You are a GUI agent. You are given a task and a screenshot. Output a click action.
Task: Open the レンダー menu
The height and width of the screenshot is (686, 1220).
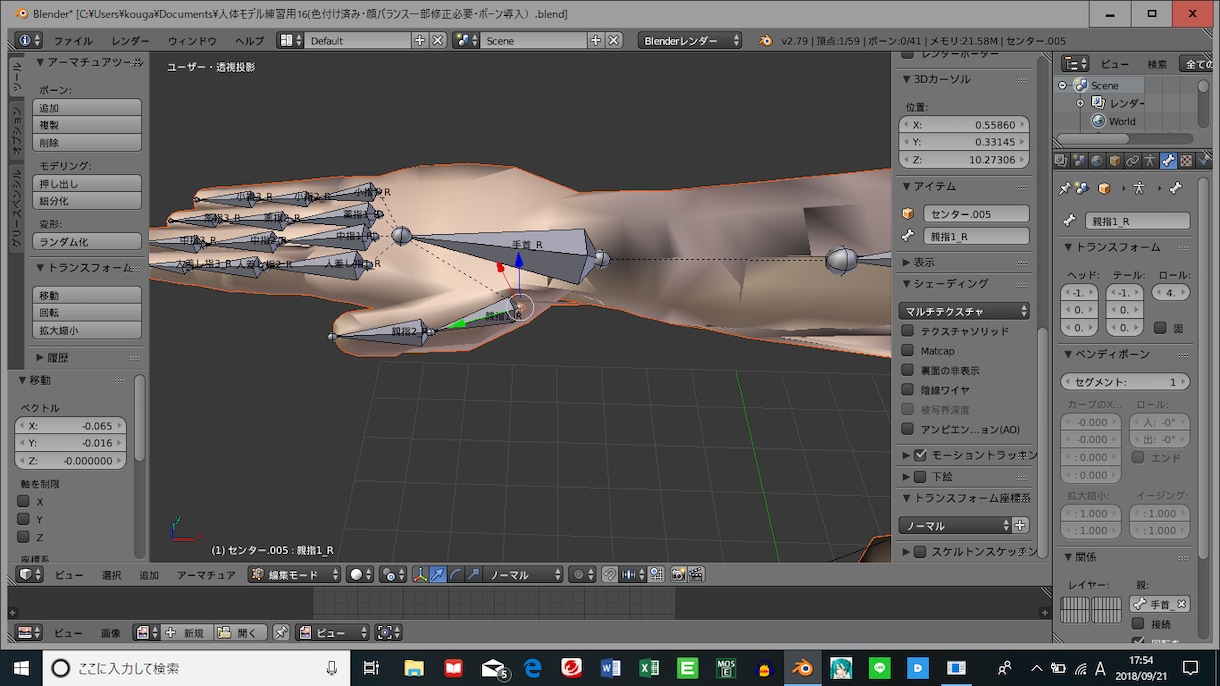(x=131, y=41)
